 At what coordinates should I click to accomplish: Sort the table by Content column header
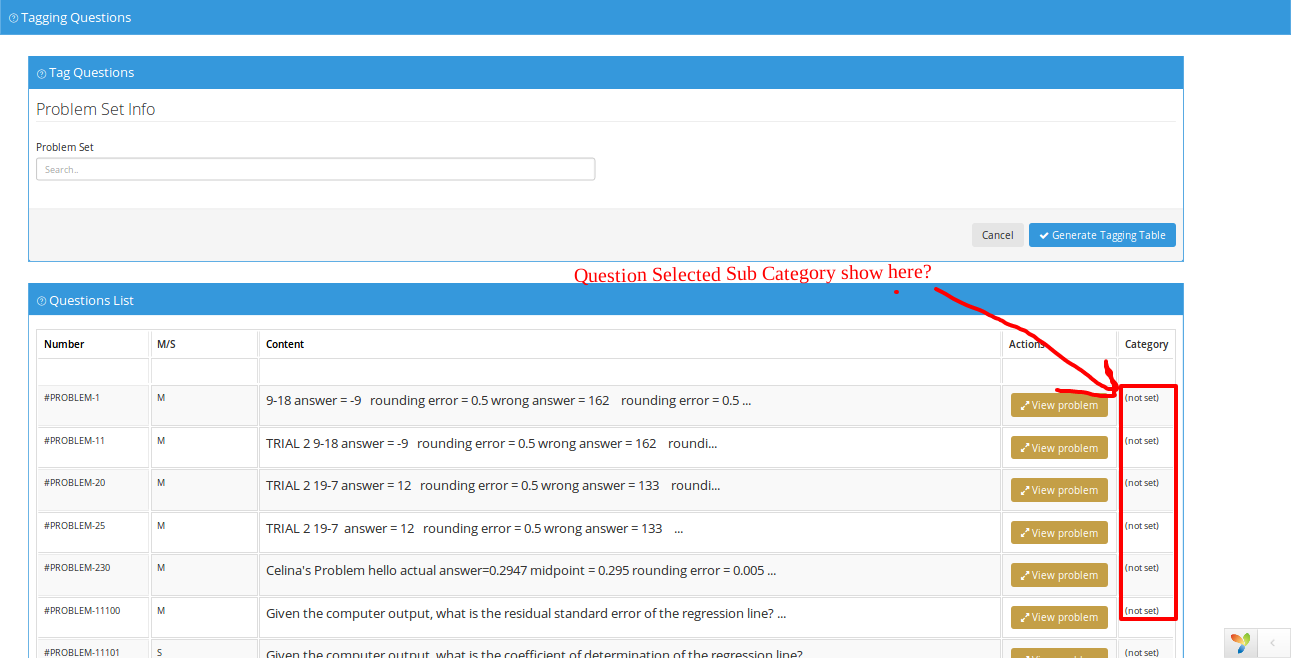(285, 344)
